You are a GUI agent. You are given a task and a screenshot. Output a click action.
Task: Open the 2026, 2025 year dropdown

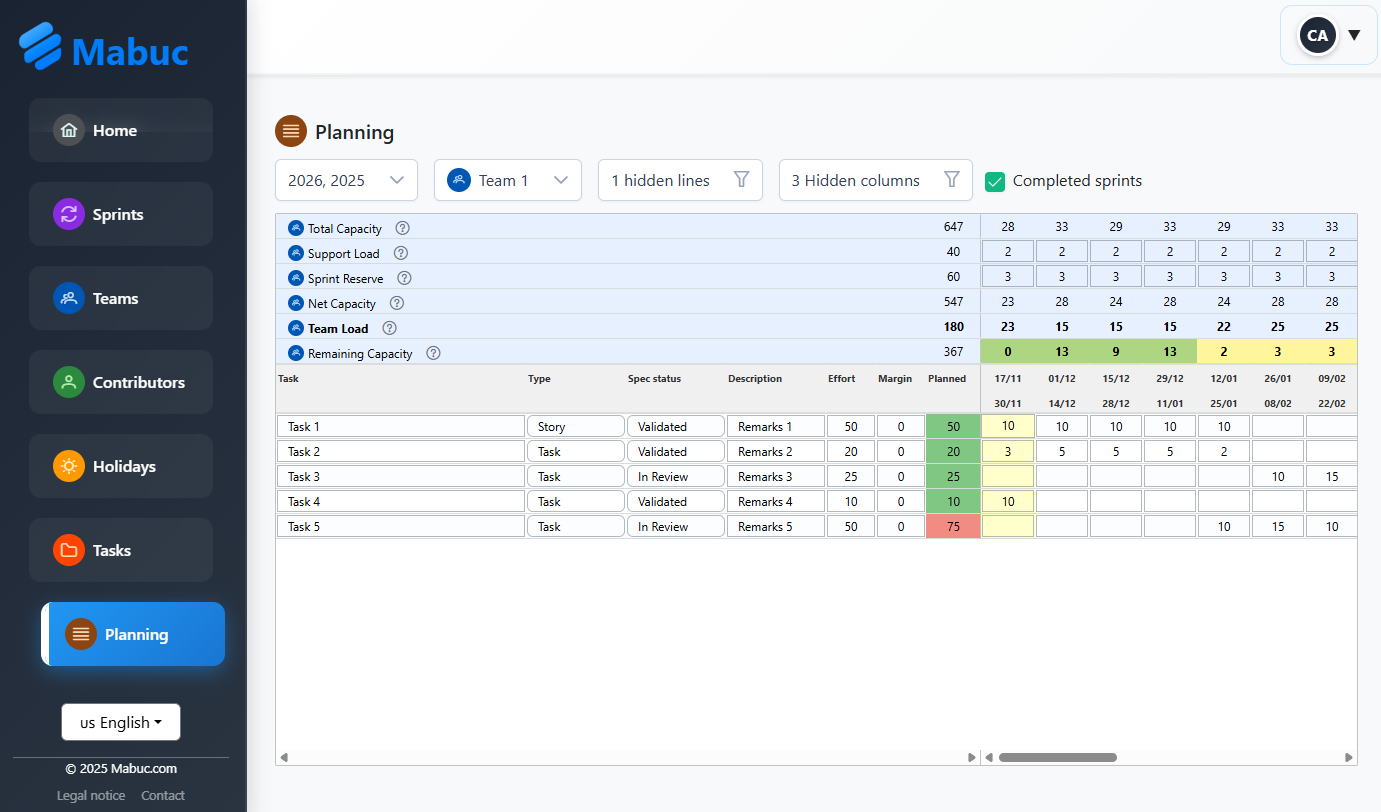pyautogui.click(x=346, y=180)
